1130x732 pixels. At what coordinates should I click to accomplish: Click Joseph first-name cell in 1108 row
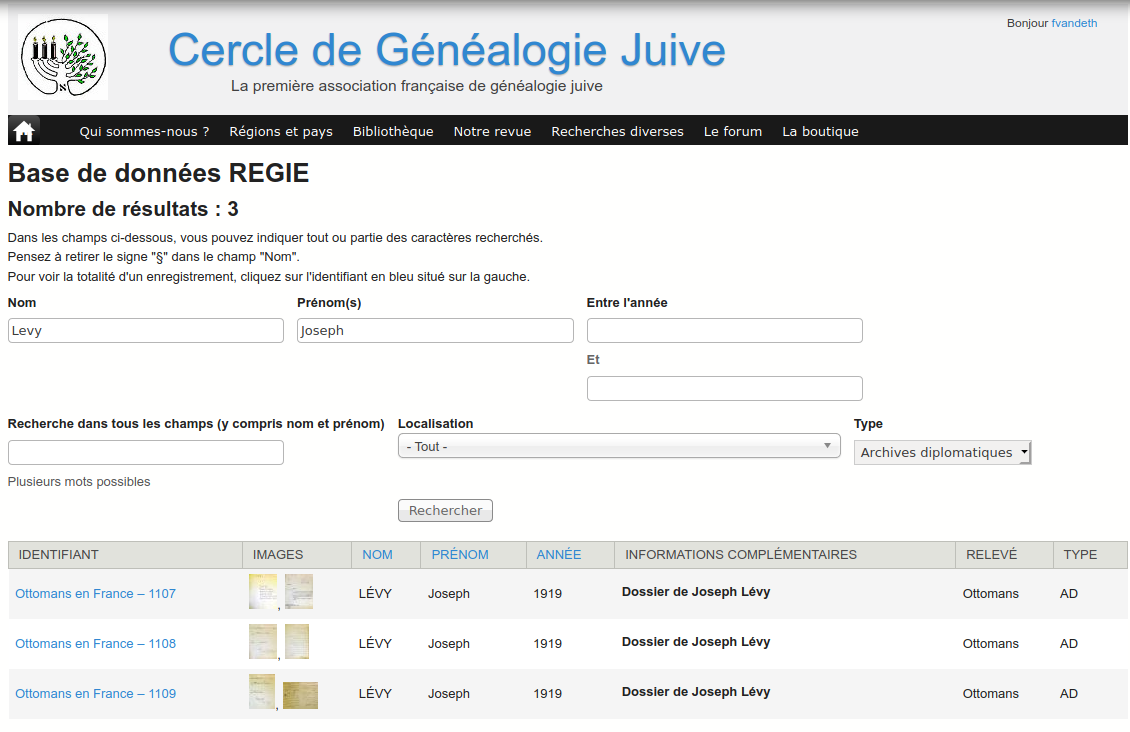click(449, 643)
